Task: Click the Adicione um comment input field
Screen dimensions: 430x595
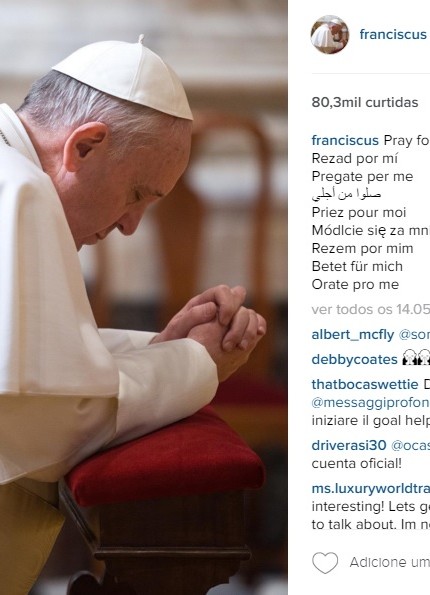Action: point(389,562)
